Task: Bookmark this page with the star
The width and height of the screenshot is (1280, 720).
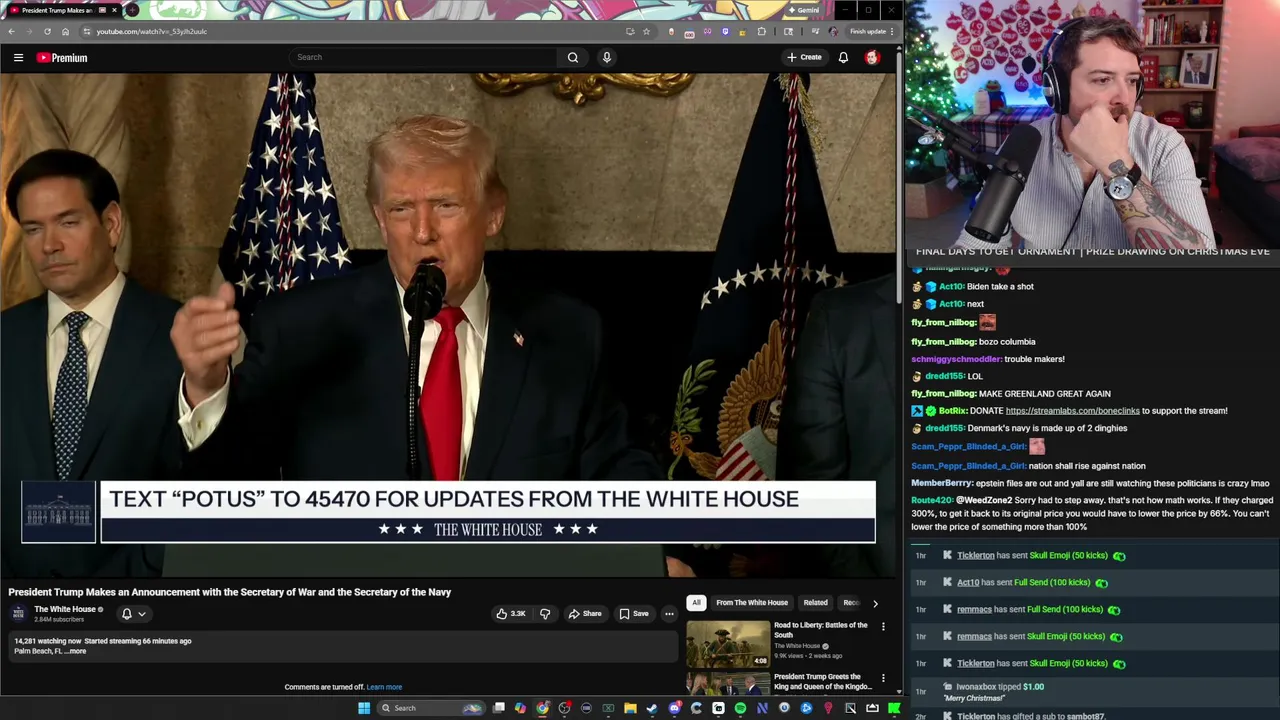Action: [x=646, y=31]
